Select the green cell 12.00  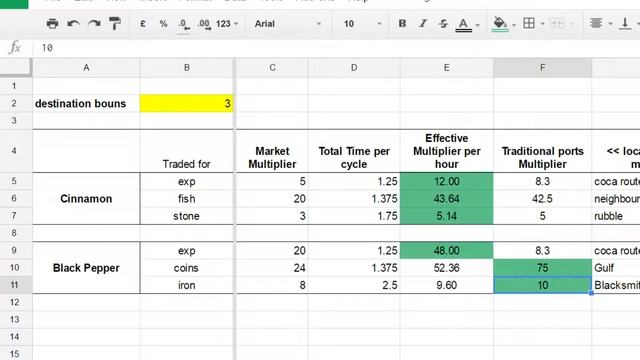(x=447, y=181)
